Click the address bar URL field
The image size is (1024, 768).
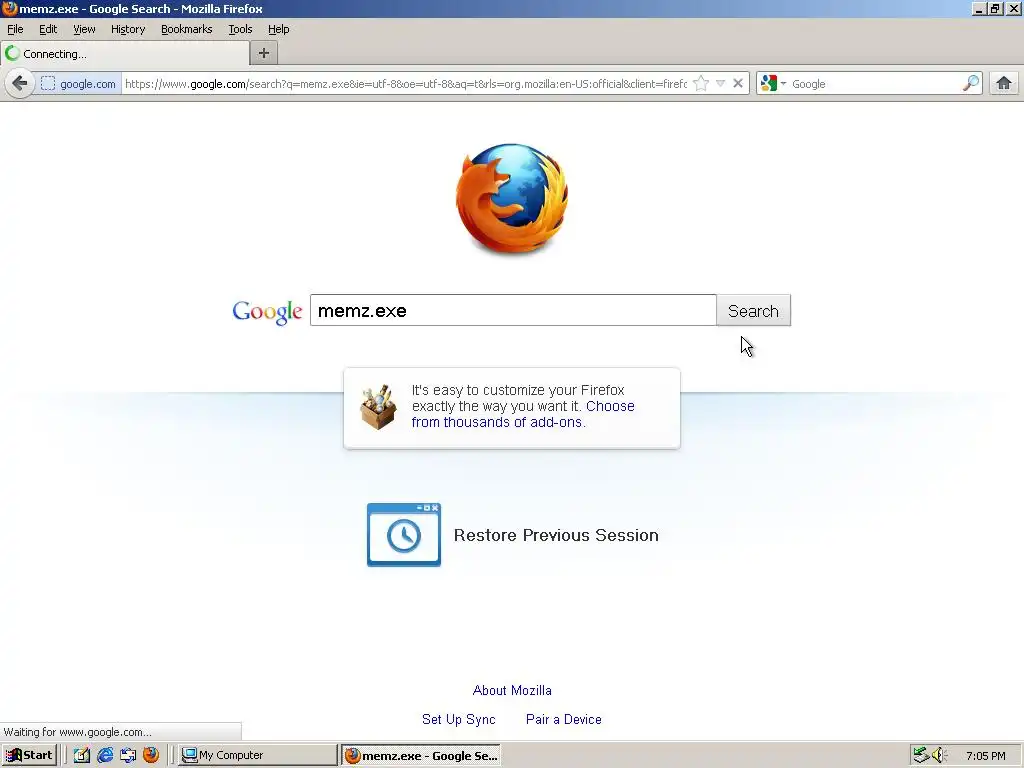pyautogui.click(x=406, y=84)
